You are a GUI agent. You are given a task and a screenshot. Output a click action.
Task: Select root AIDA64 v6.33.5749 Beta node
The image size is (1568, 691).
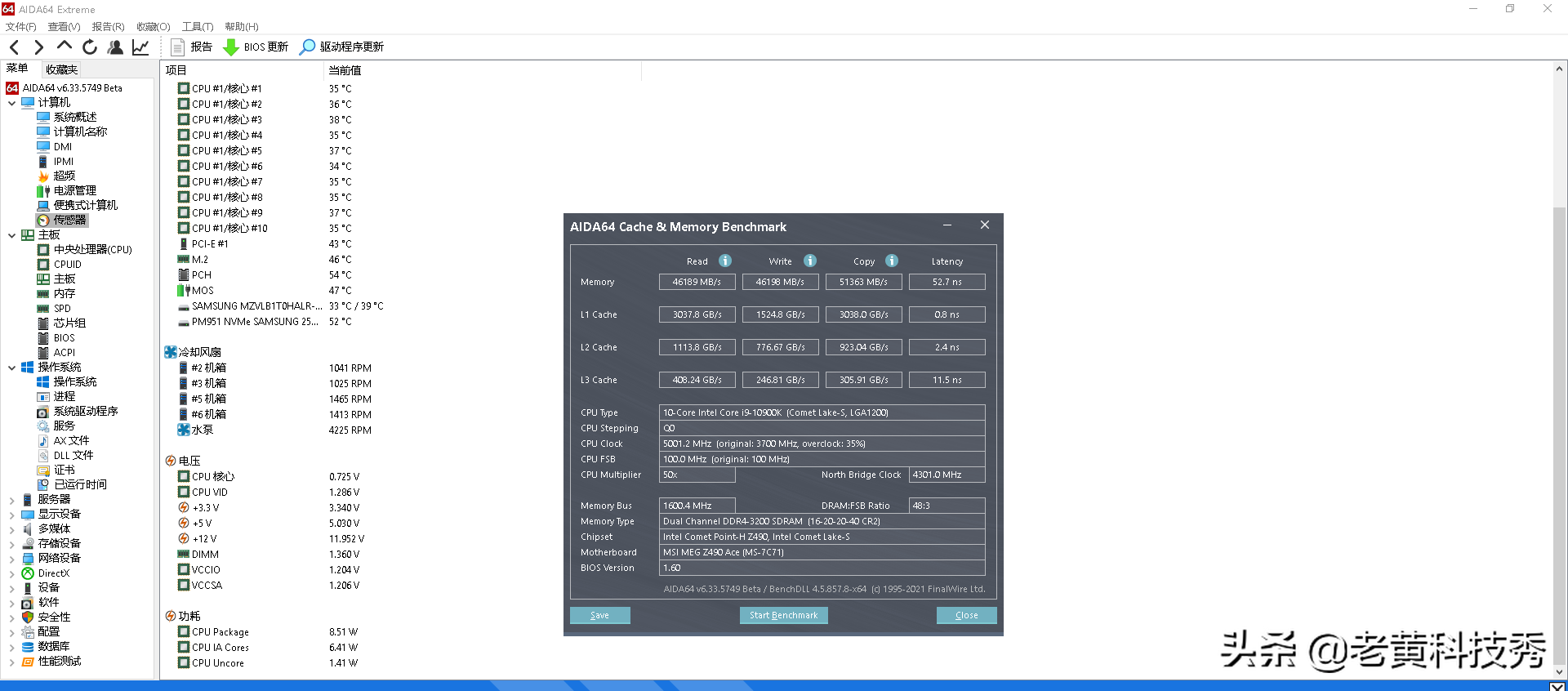pos(65,87)
